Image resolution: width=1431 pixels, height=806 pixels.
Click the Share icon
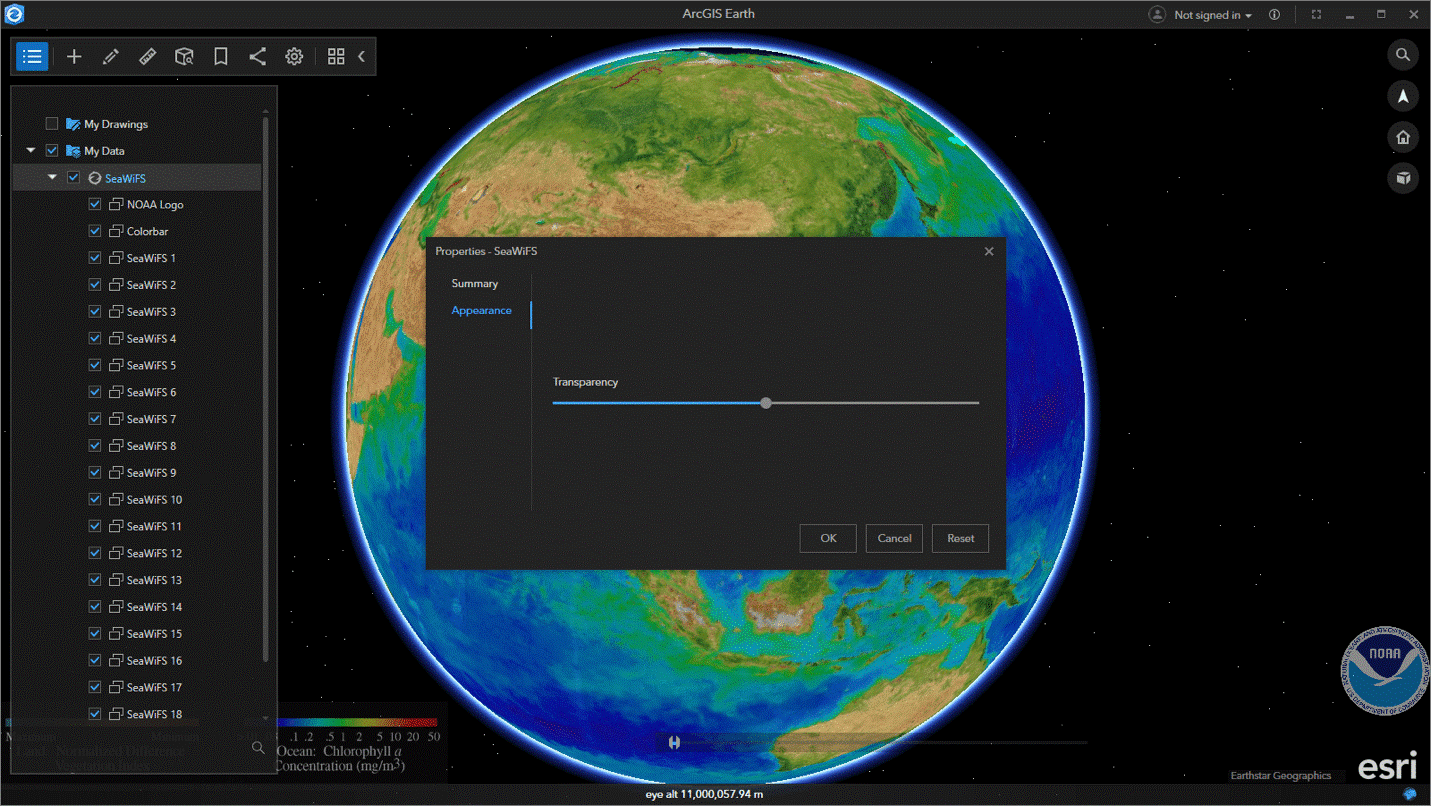257,56
